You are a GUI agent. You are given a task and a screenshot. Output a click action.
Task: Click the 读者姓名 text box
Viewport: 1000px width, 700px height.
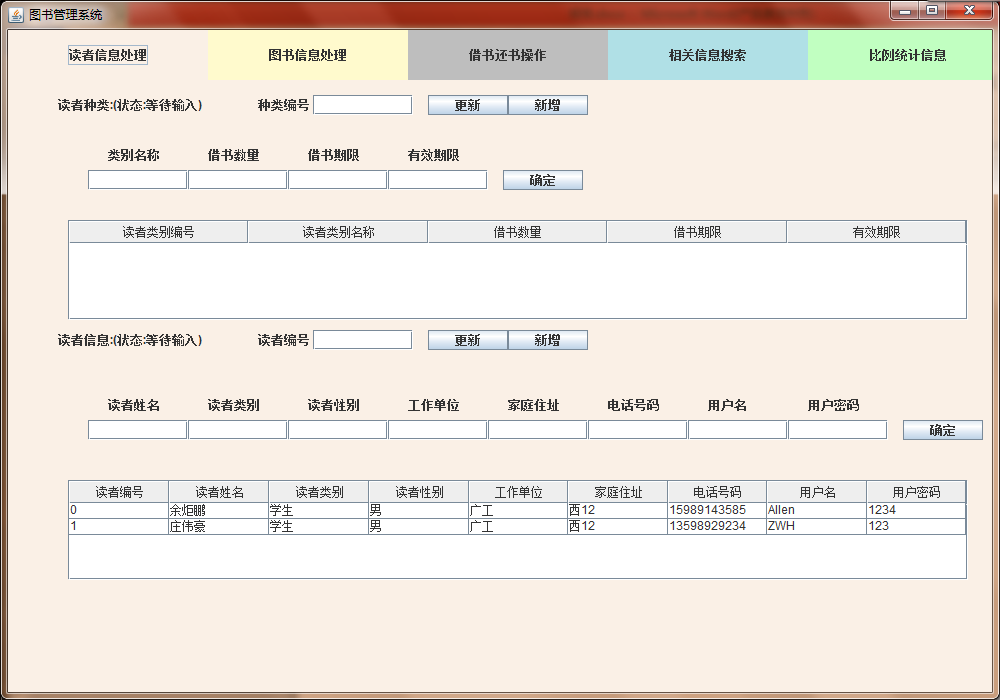point(136,428)
